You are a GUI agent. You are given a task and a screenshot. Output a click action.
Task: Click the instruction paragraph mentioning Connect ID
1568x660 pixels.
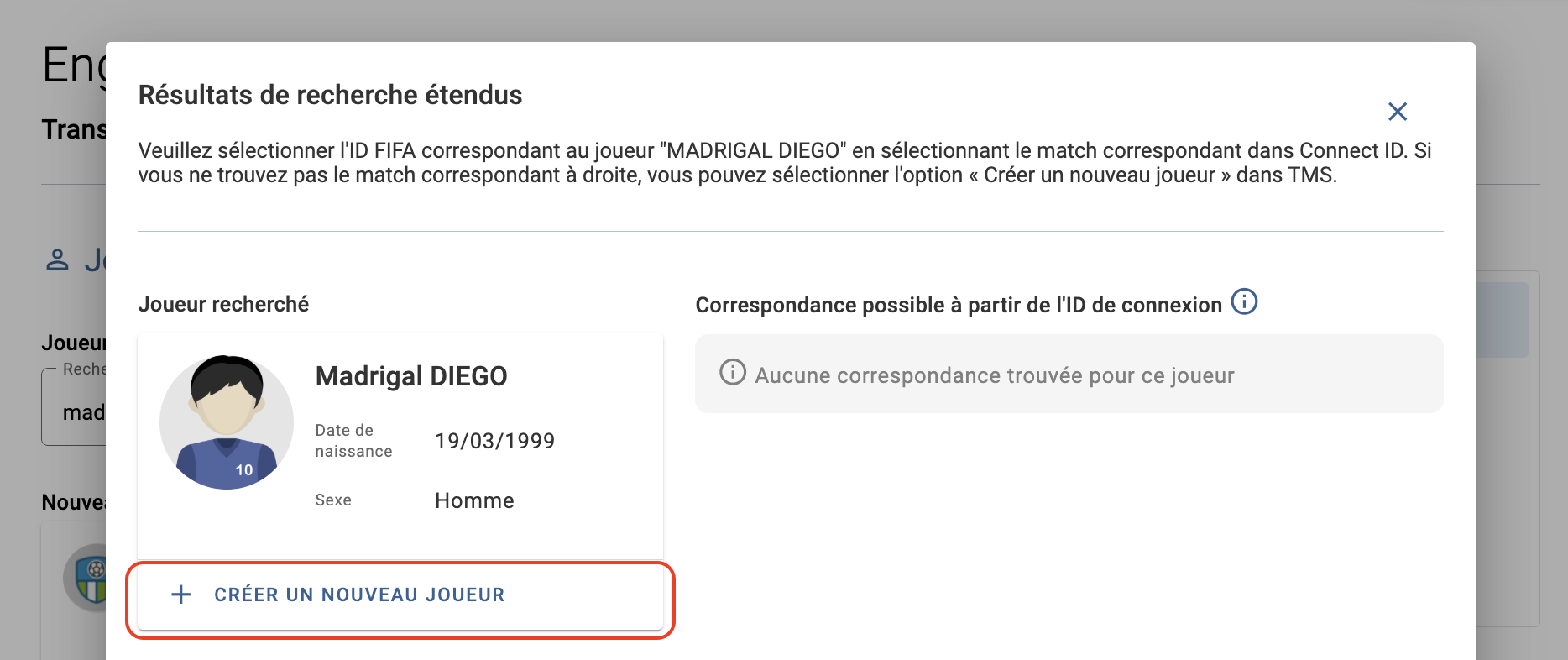(785, 163)
